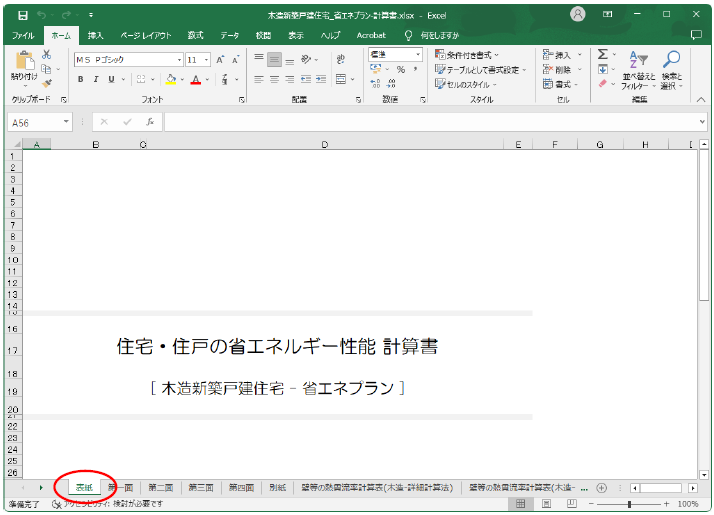Decrease font size with smaller A icon
The height and width of the screenshot is (515, 714).
235,60
